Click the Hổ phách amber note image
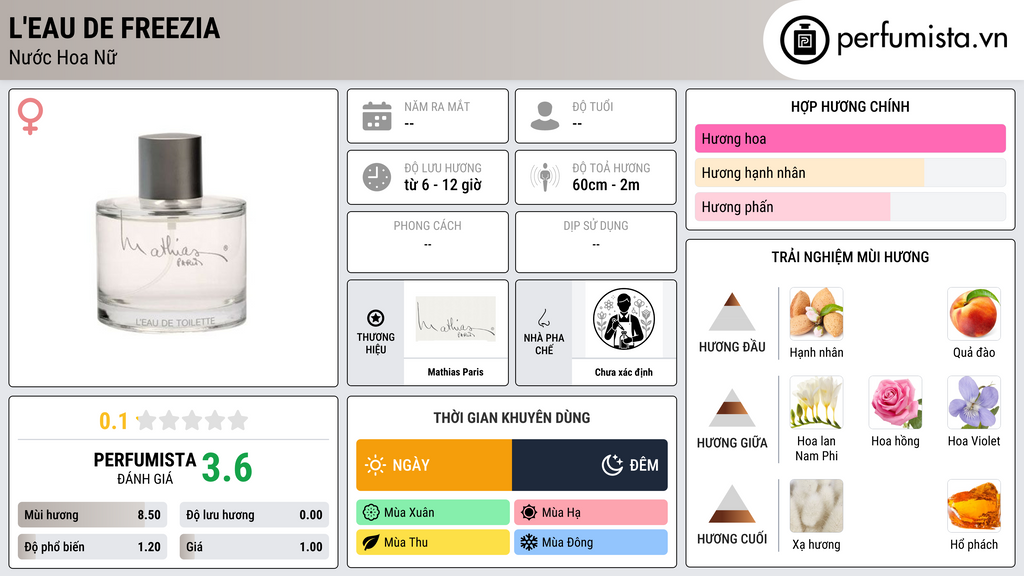Image resolution: width=1024 pixels, height=576 pixels. pos(974,506)
